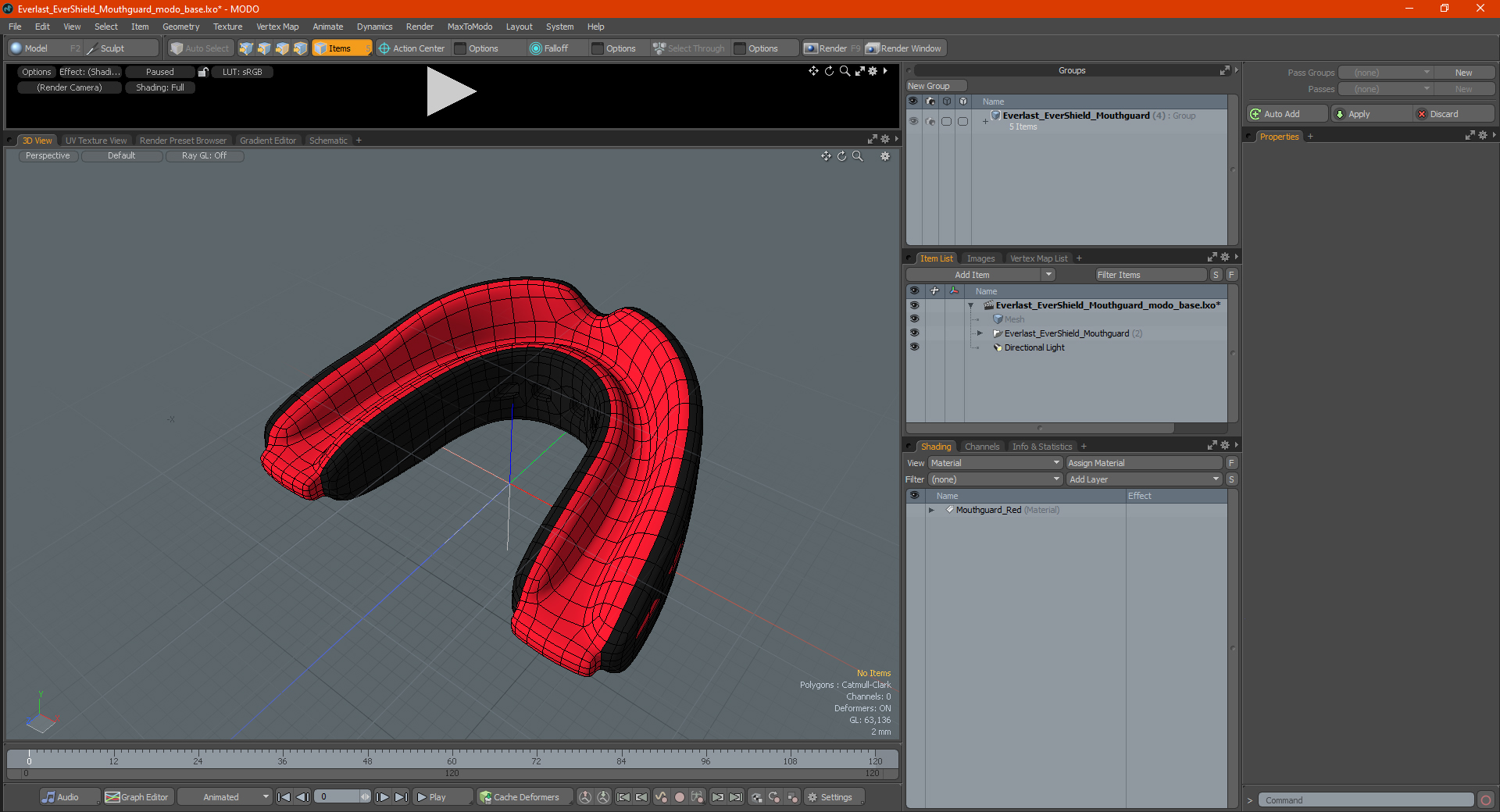The width and height of the screenshot is (1500, 812).
Task: Toggle Action Center Options checkbox
Action: tap(461, 48)
